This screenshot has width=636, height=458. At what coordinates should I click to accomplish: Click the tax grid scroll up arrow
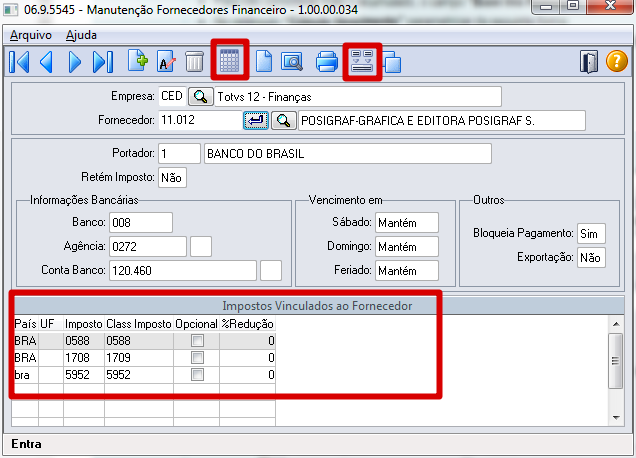point(616,324)
